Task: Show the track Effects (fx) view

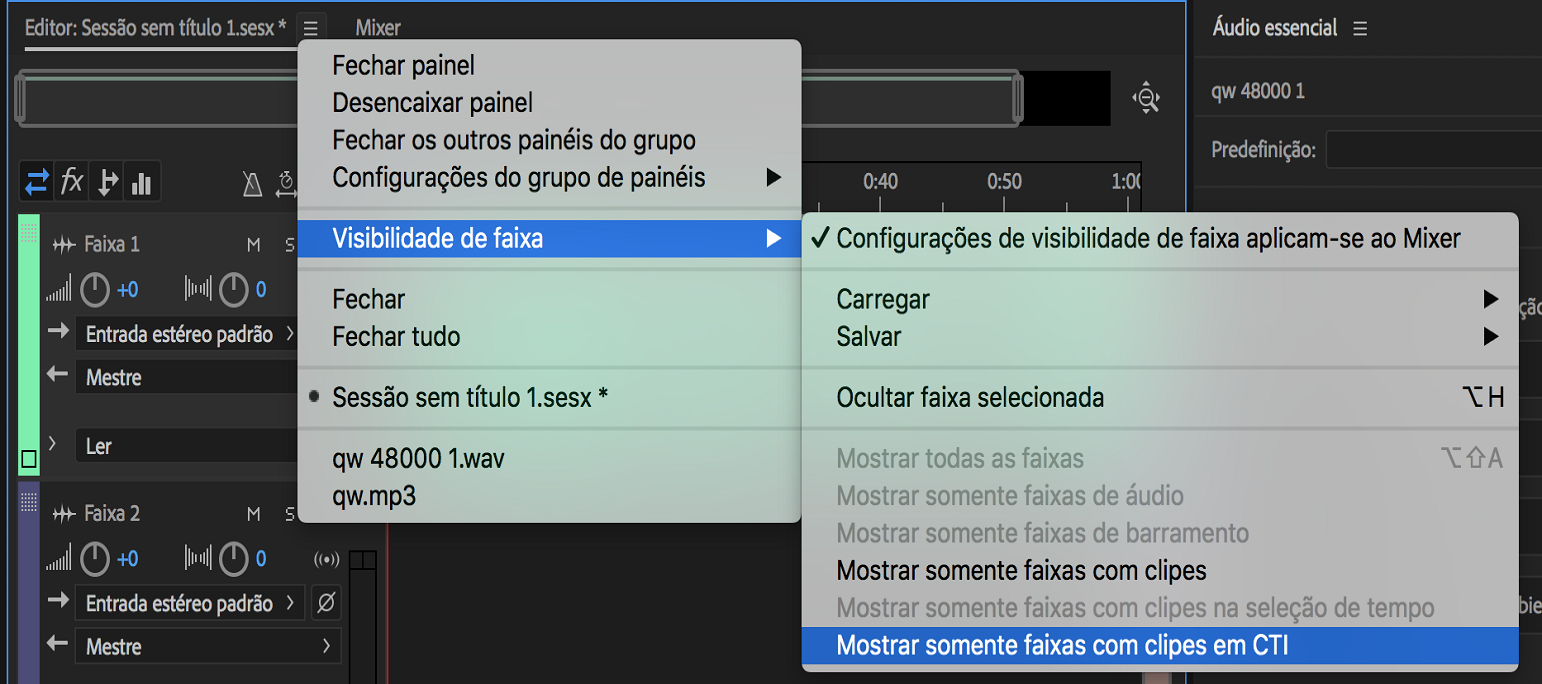Action: [x=72, y=183]
